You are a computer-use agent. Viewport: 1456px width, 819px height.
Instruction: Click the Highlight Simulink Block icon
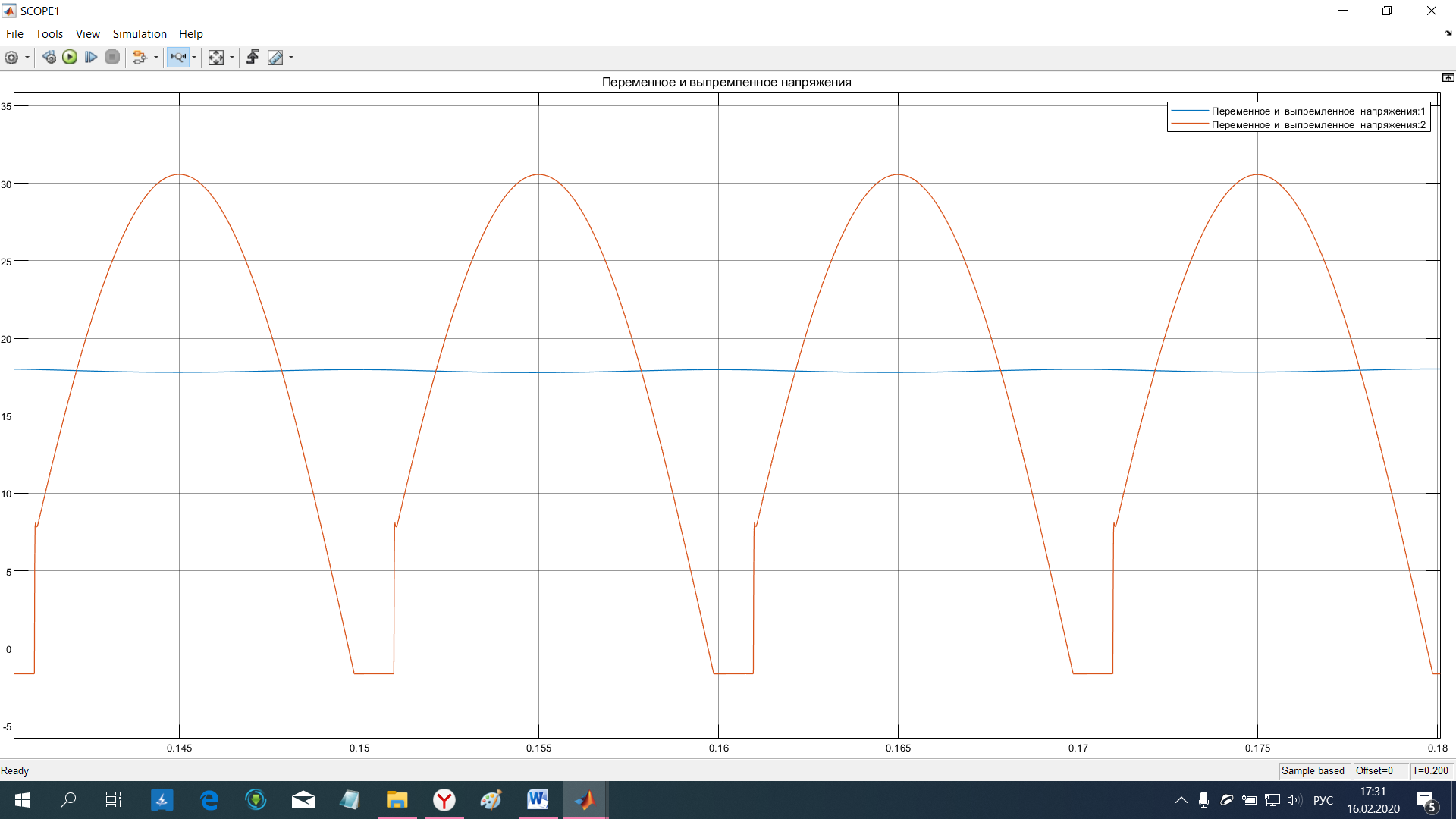[139, 58]
